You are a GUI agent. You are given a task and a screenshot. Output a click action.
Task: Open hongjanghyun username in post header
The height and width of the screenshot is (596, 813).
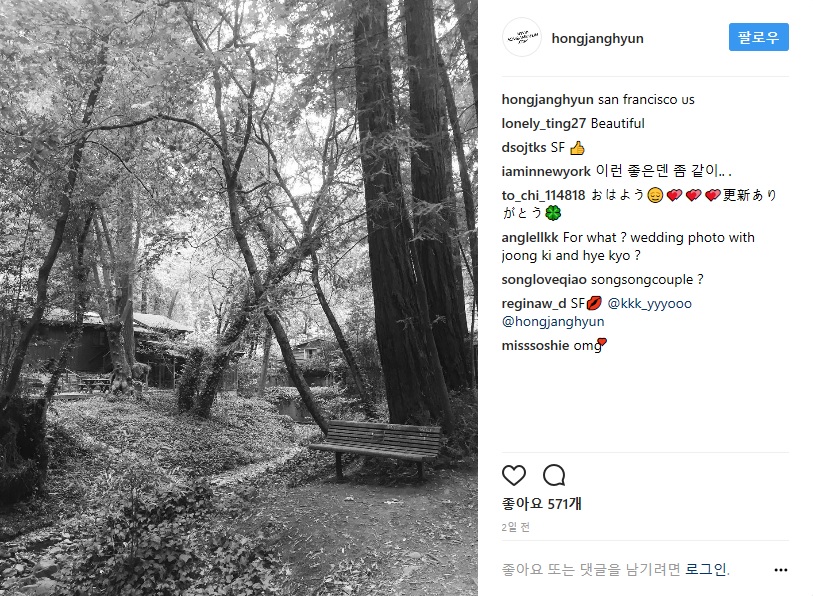597,38
